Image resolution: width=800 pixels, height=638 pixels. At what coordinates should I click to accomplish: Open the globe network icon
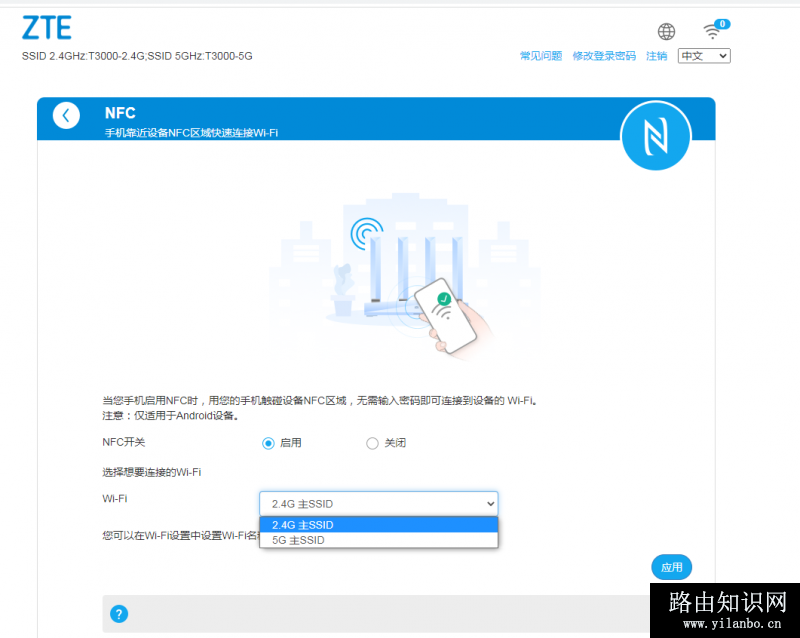click(666, 31)
